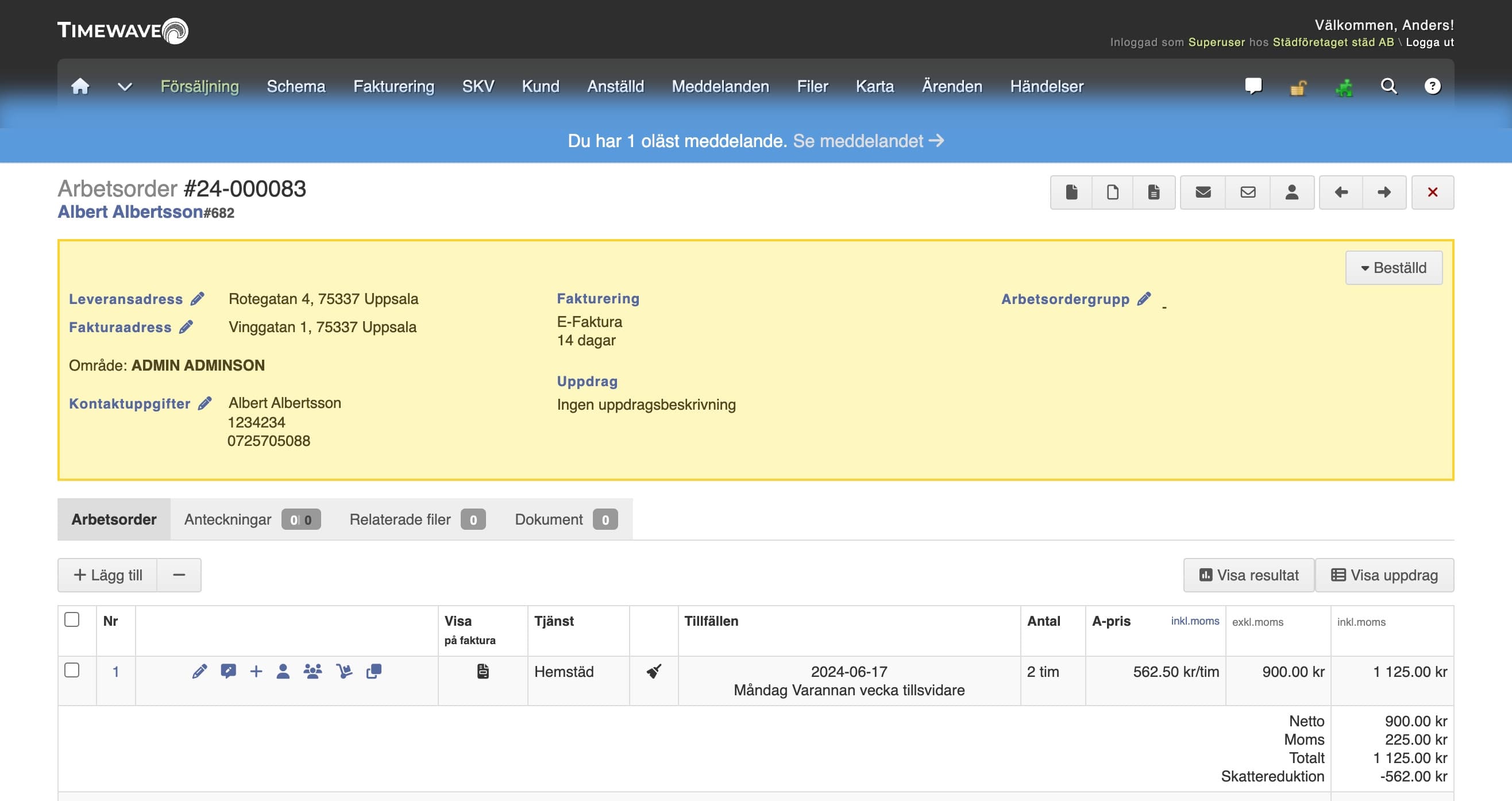Open Filer menu
Image resolution: width=1512 pixels, height=801 pixels.
point(812,86)
